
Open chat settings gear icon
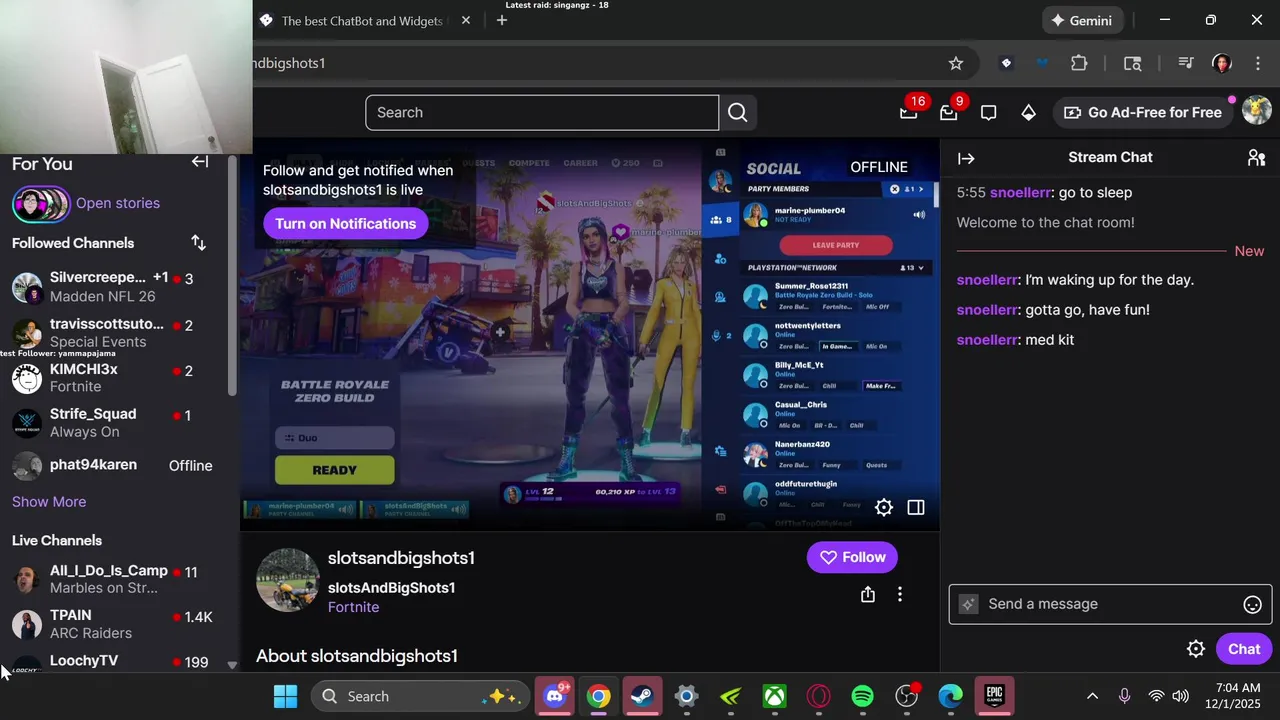[x=1195, y=649]
